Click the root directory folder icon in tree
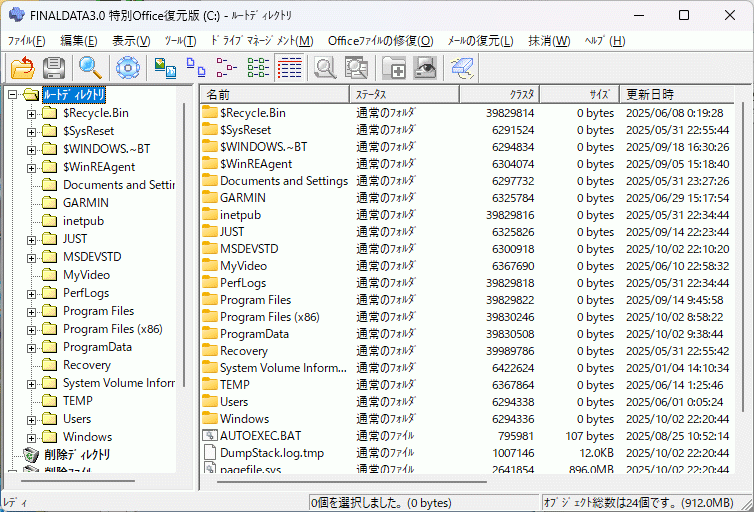This screenshot has height=512, width=754. (x=31, y=95)
